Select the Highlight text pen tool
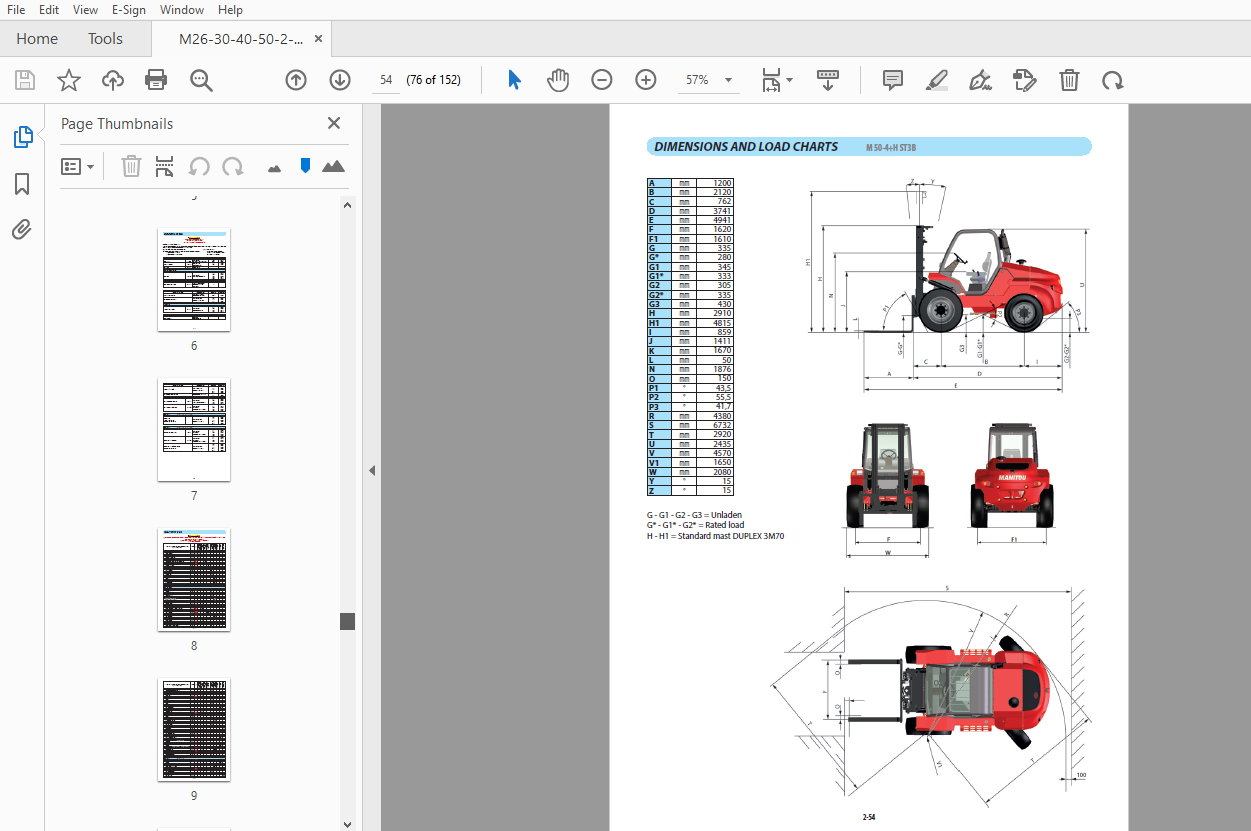Screen dimensions: 1251x831 pos(937,80)
